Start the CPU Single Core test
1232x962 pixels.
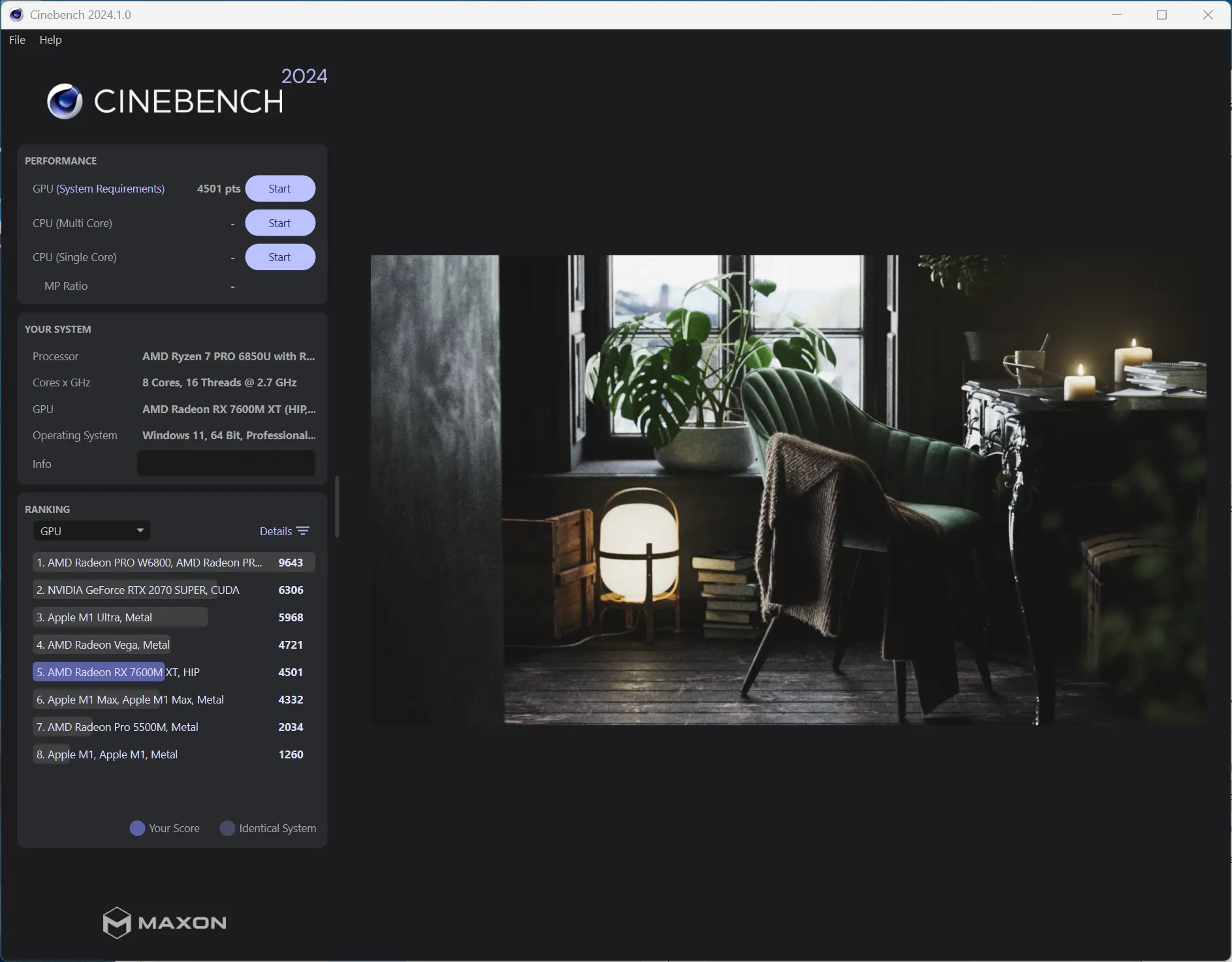280,257
